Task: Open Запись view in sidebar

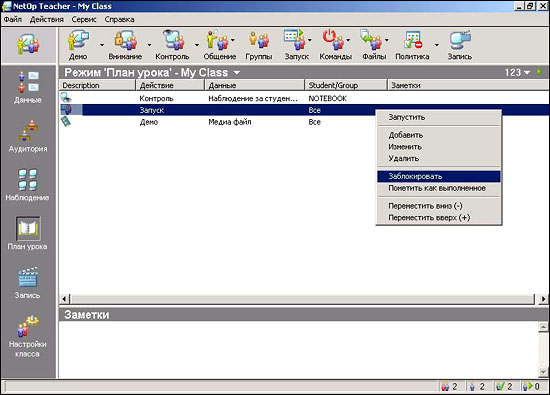Action: pyautogui.click(x=28, y=283)
